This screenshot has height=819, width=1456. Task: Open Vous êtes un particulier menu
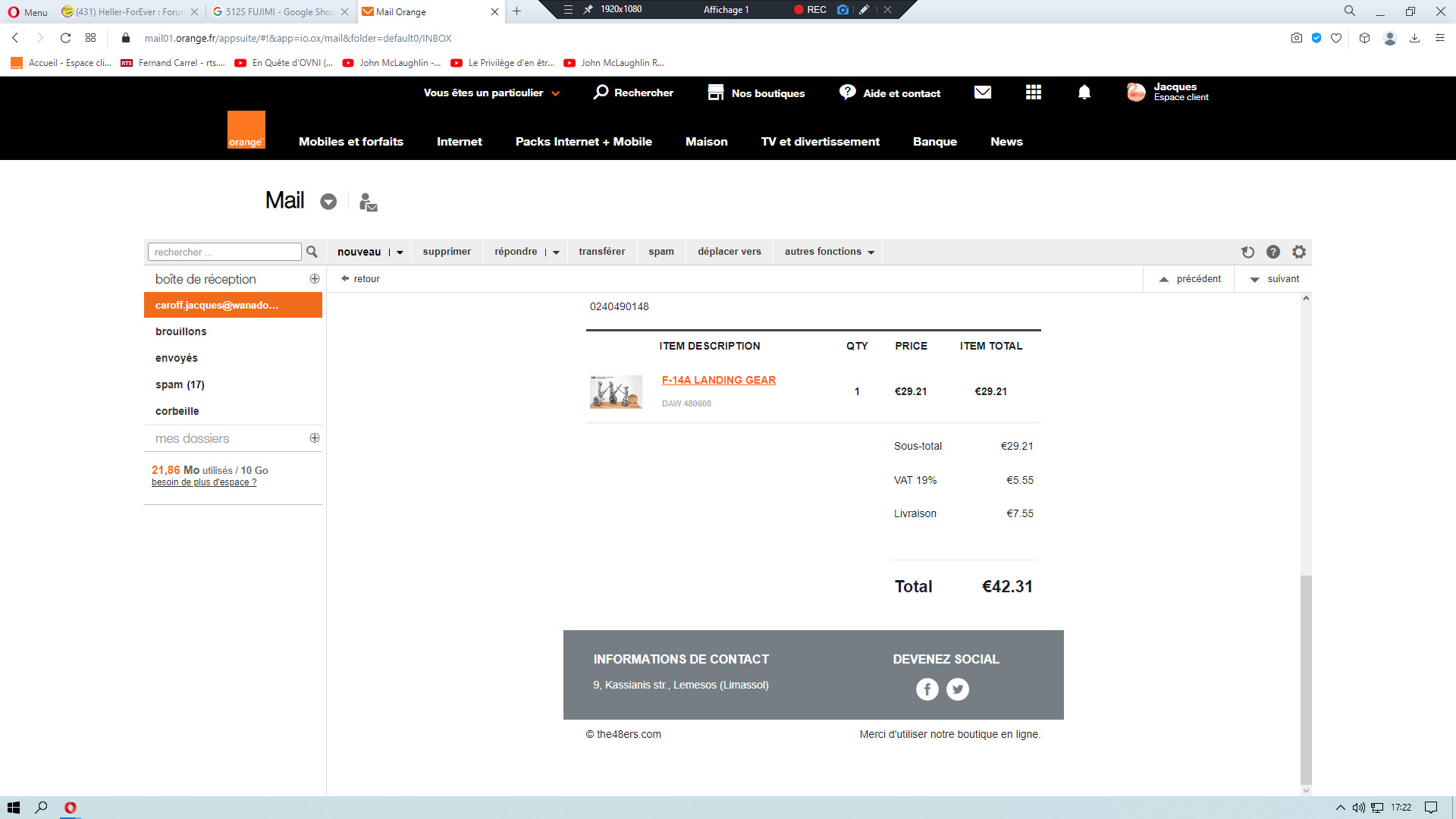pos(491,93)
